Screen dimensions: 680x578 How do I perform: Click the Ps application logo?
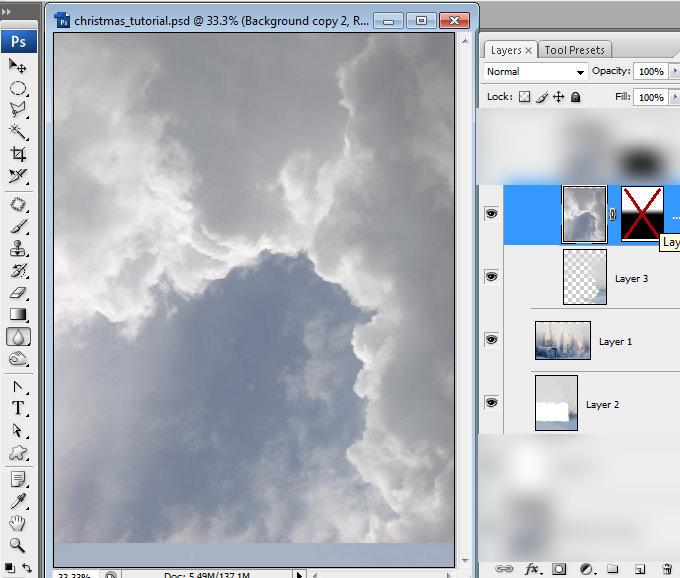(19, 42)
